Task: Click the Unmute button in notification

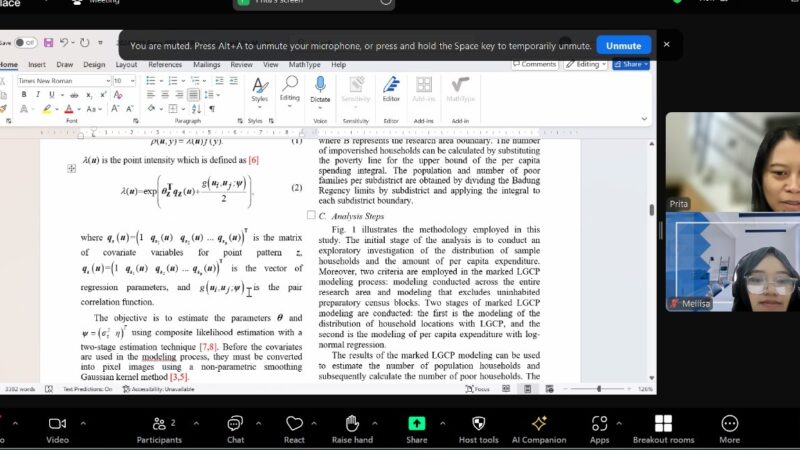Action: pyautogui.click(x=623, y=45)
